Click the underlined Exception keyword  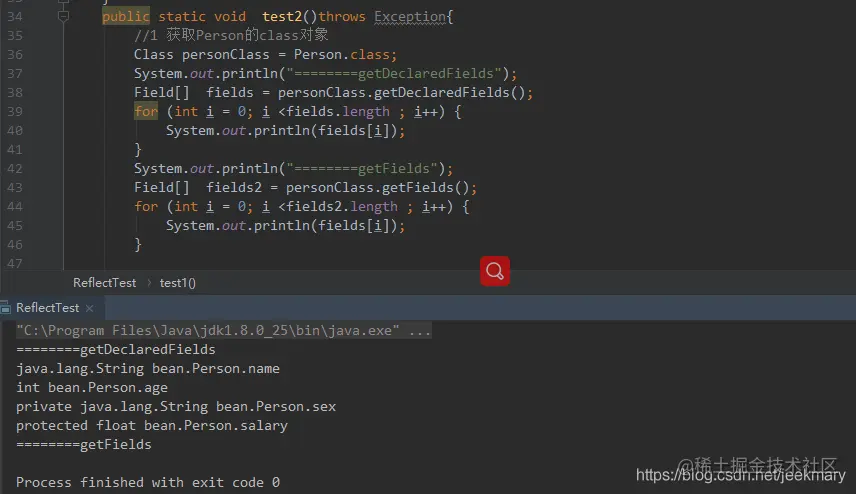(410, 17)
